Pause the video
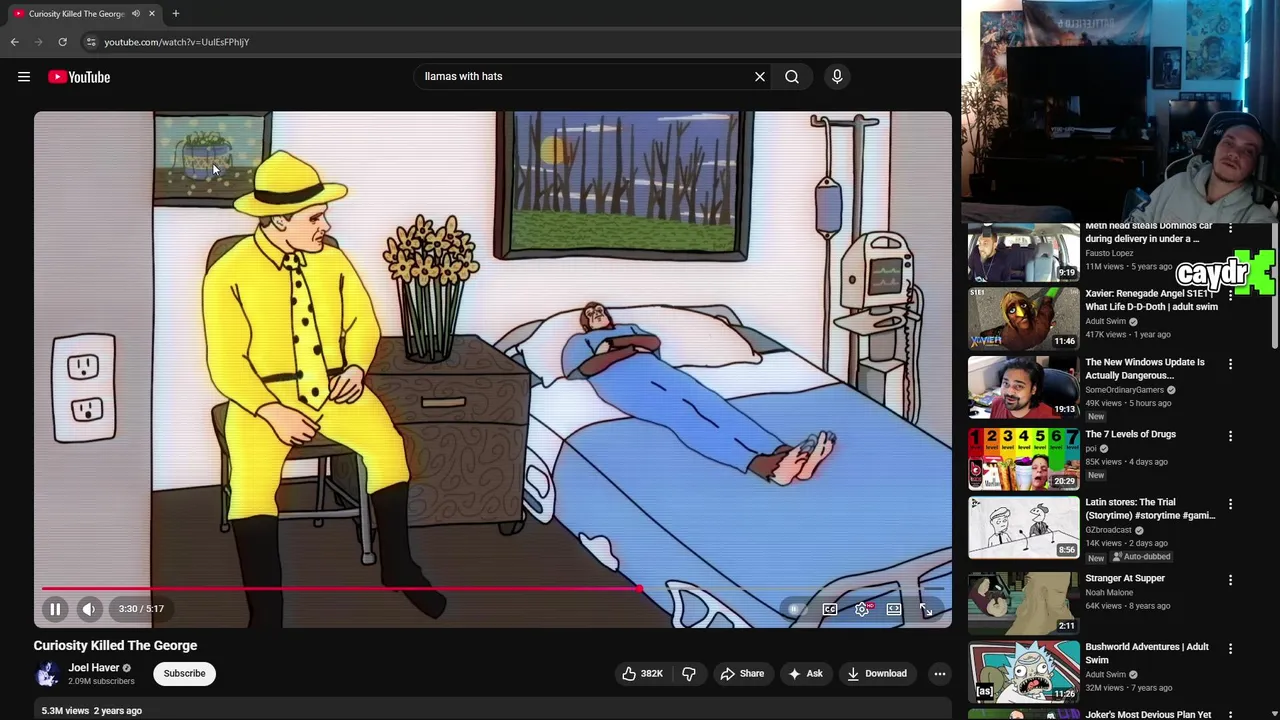The height and width of the screenshot is (720, 1280). click(55, 609)
